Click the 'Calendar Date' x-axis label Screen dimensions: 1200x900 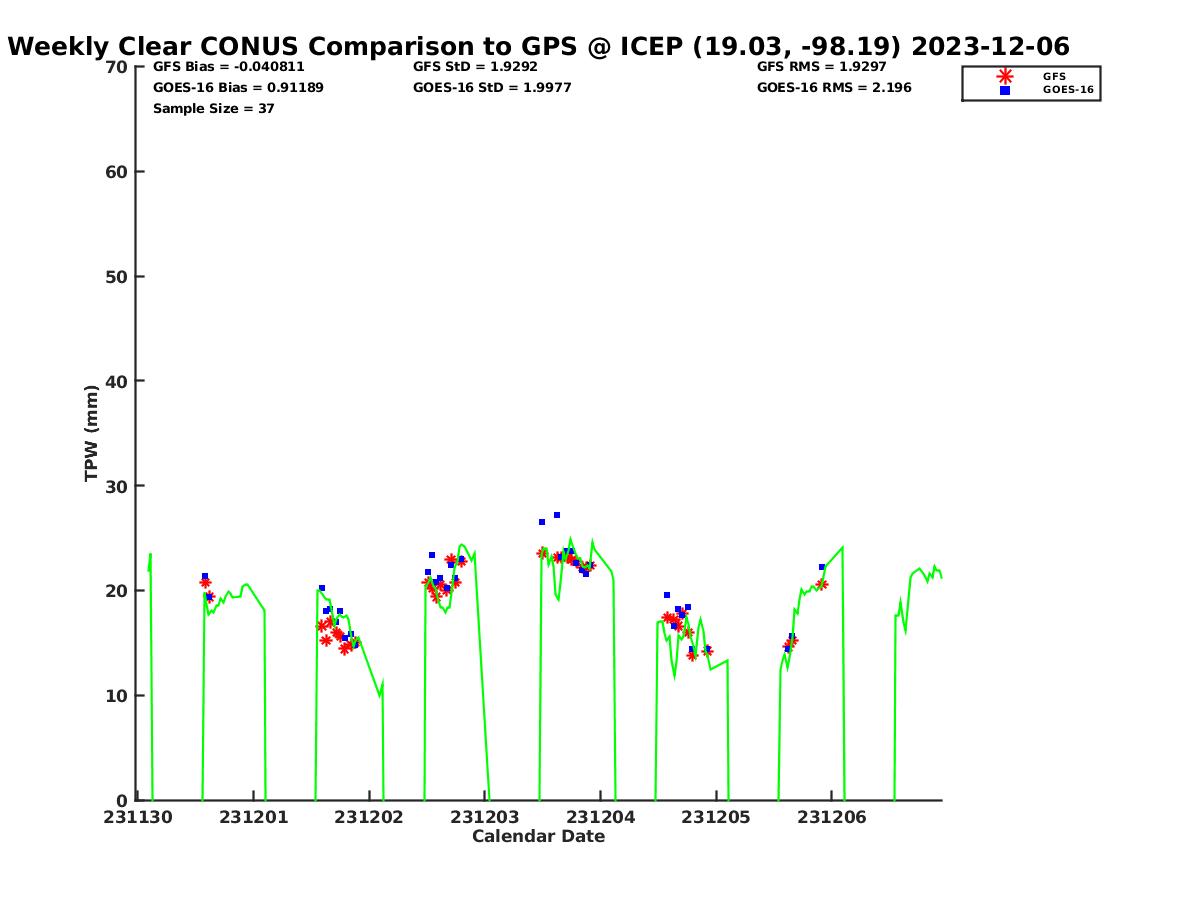(x=538, y=837)
